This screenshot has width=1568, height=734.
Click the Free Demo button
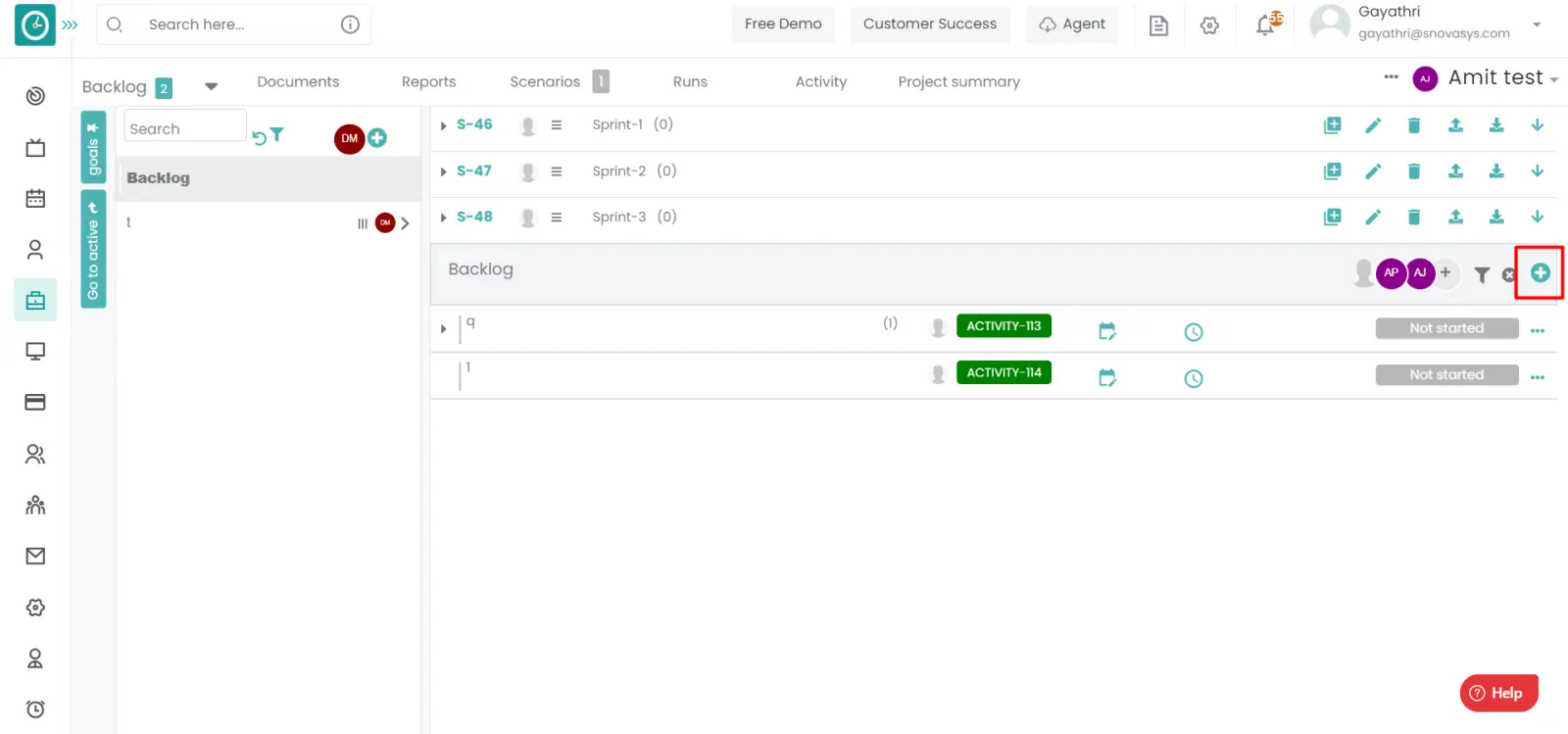coord(782,24)
